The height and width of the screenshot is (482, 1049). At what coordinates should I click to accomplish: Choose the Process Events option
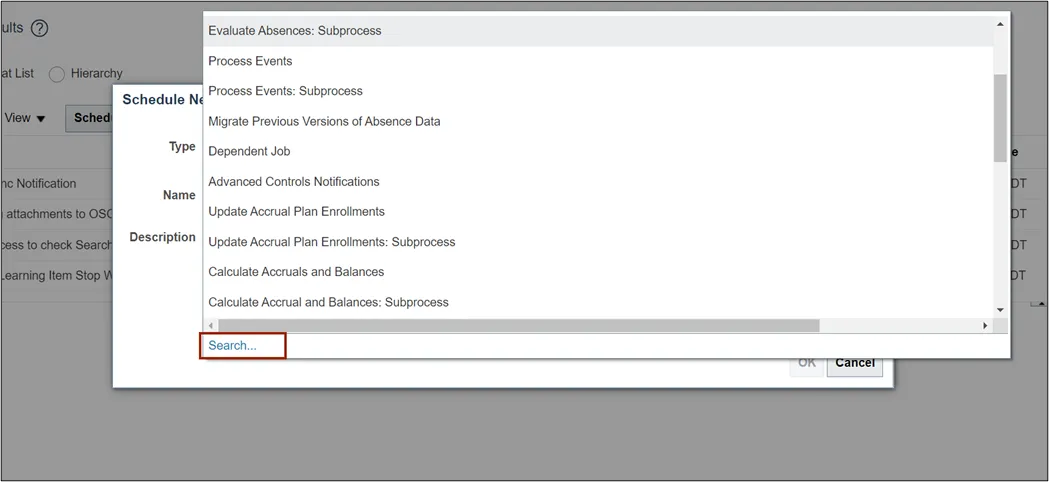[x=250, y=61]
